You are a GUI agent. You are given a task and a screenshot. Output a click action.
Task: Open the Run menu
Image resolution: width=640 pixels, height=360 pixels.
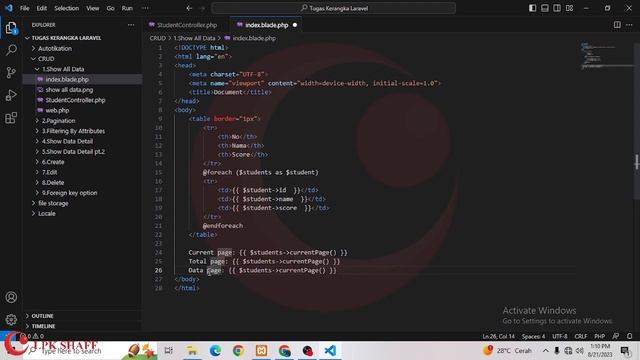(127, 8)
